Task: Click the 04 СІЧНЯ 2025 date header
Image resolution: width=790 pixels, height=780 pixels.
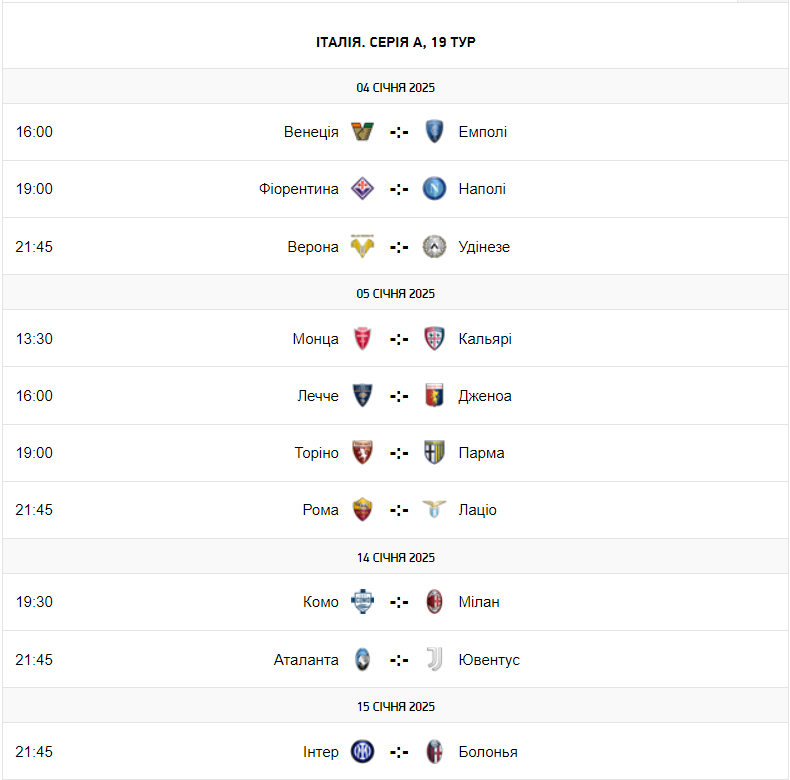Action: pyautogui.click(x=395, y=87)
